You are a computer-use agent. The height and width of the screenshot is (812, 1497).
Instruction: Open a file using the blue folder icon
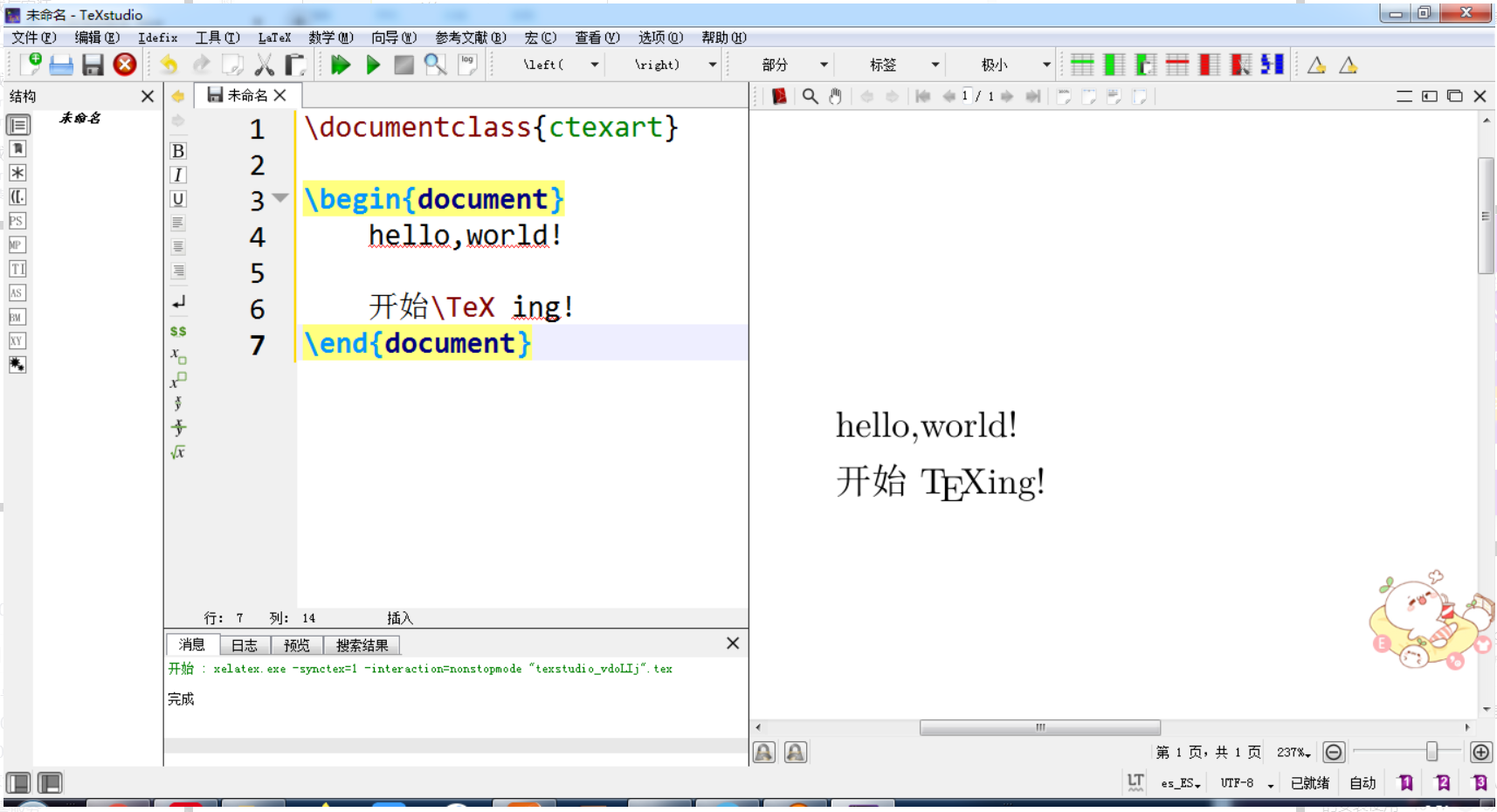(x=61, y=65)
